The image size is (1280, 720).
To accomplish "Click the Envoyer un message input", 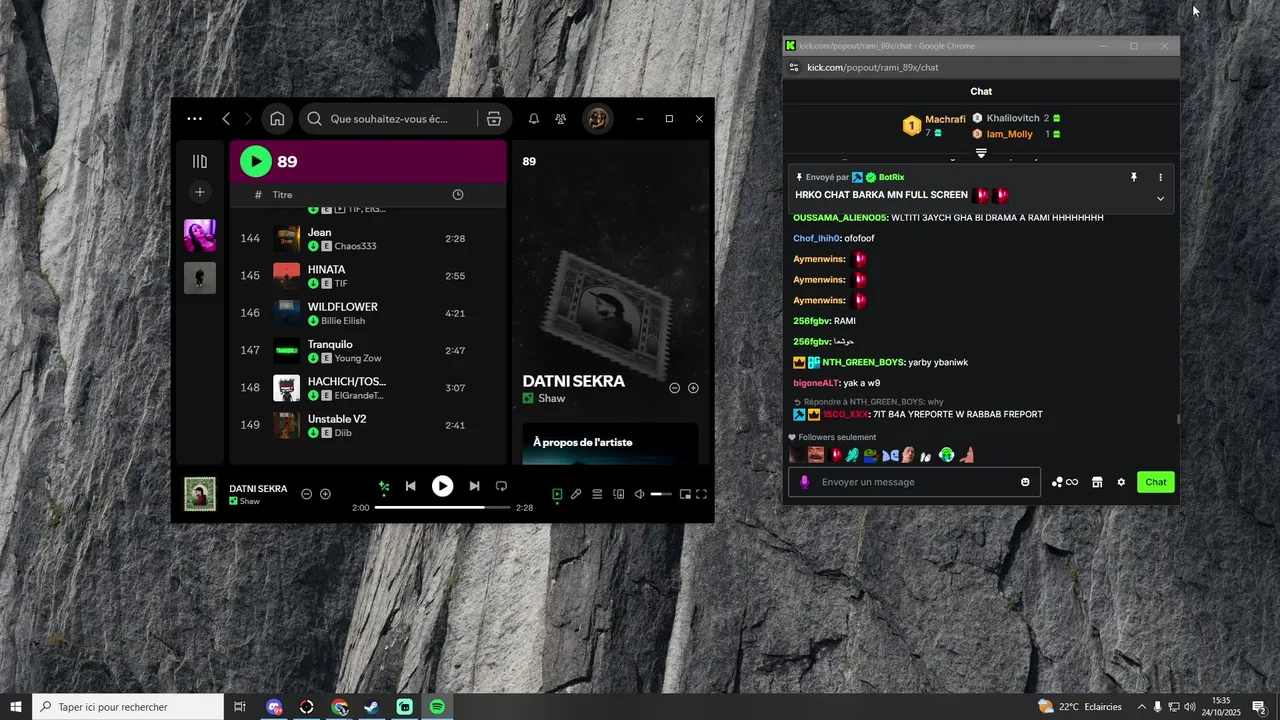I will coord(915,482).
